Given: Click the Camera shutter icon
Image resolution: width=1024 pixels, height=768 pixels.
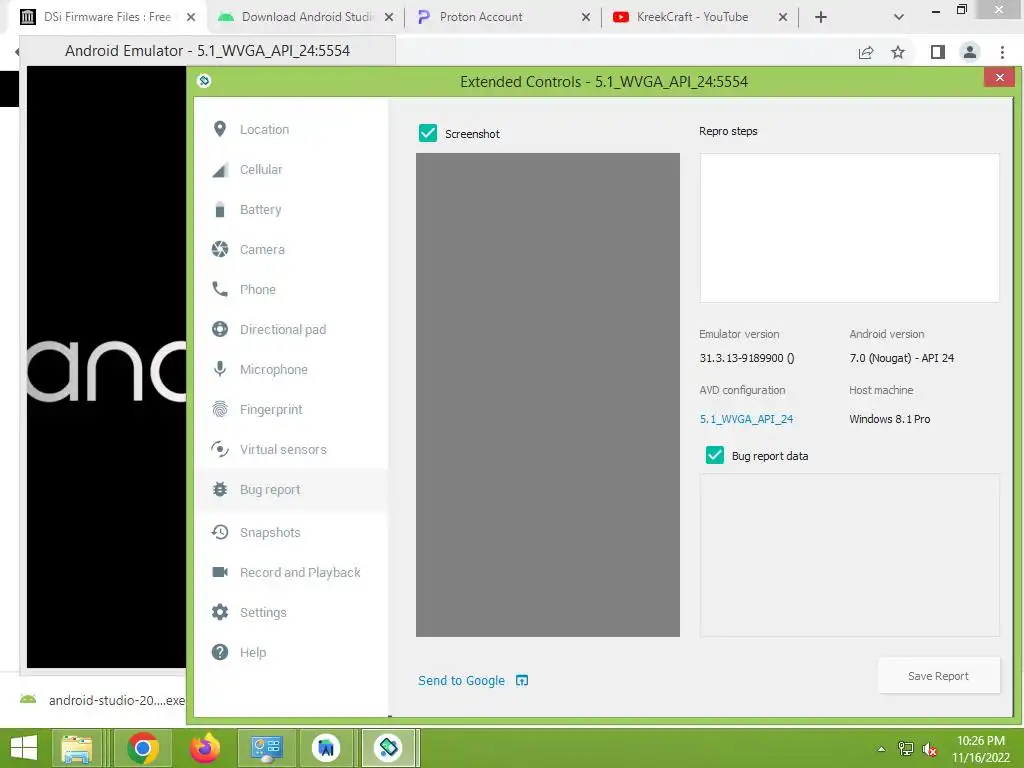Looking at the screenshot, I should pos(220,249).
